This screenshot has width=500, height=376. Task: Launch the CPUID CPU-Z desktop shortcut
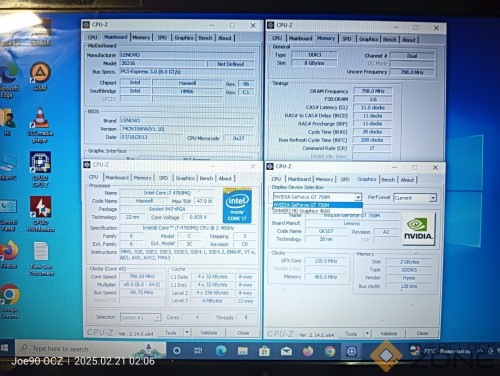pos(40,170)
